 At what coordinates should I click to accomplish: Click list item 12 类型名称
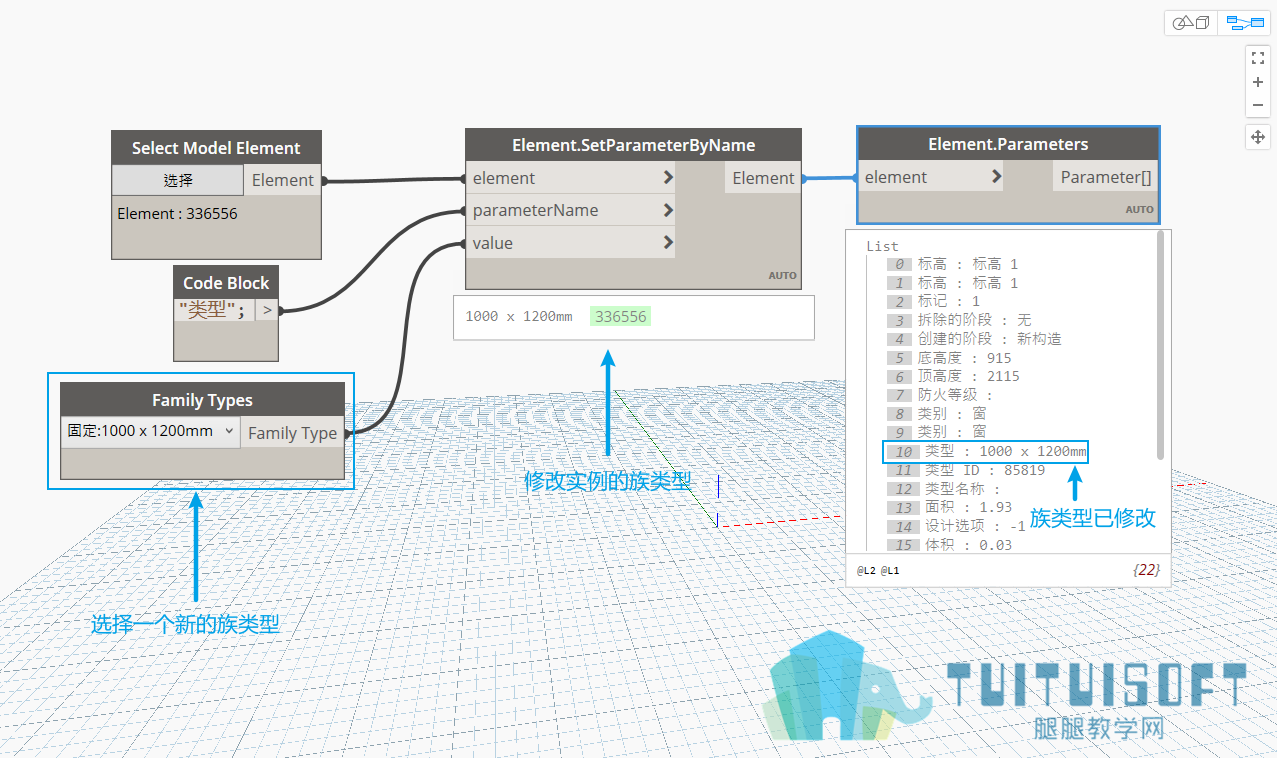[x=945, y=489]
